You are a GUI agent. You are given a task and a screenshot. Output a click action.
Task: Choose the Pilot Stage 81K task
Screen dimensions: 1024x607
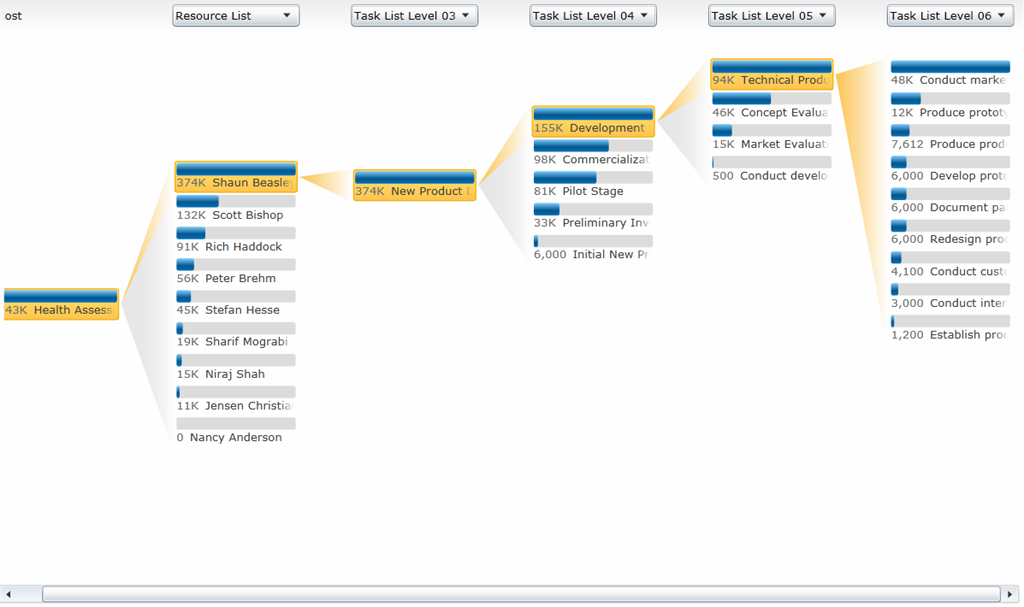click(x=593, y=185)
